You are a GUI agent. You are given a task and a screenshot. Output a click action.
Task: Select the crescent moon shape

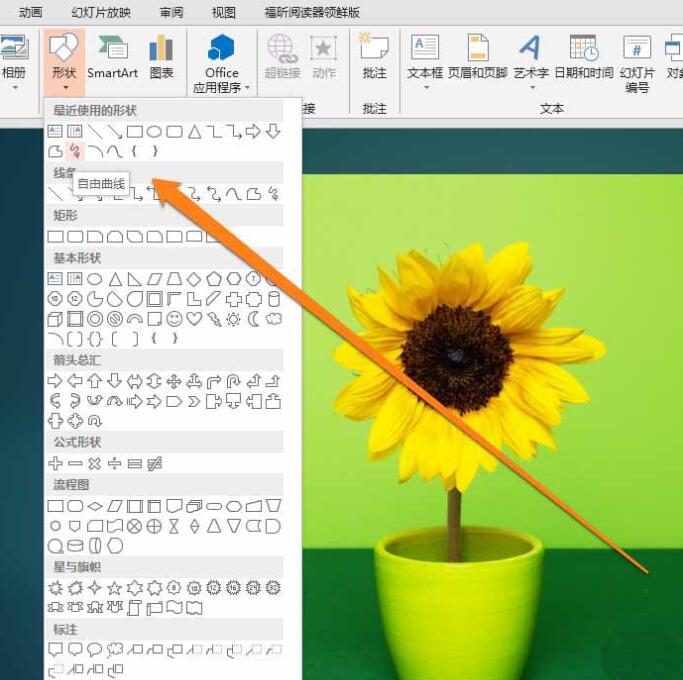coord(253,319)
